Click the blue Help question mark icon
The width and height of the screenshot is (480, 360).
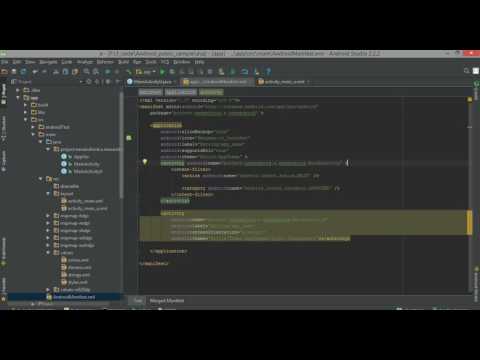[268, 72]
